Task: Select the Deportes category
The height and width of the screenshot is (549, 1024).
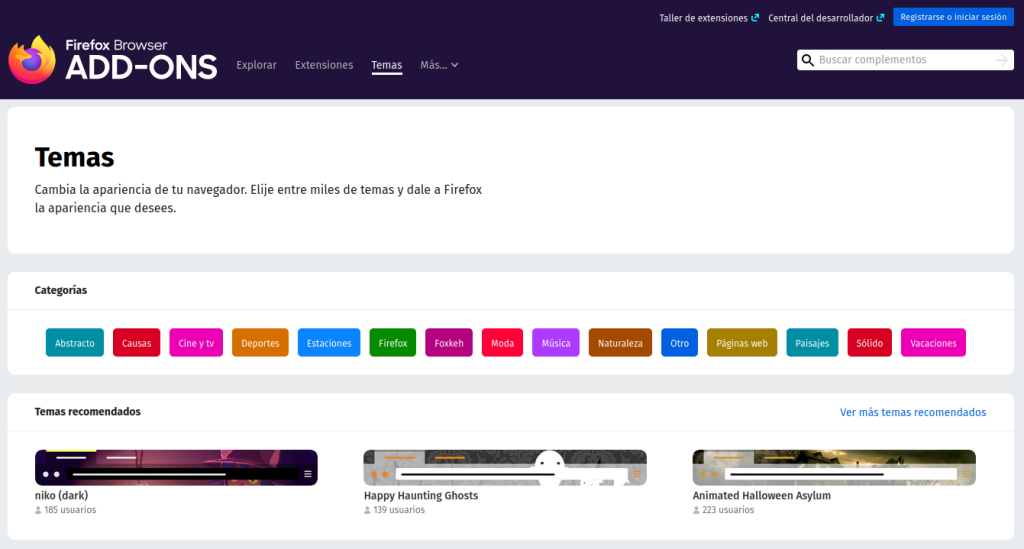Action: click(x=260, y=343)
